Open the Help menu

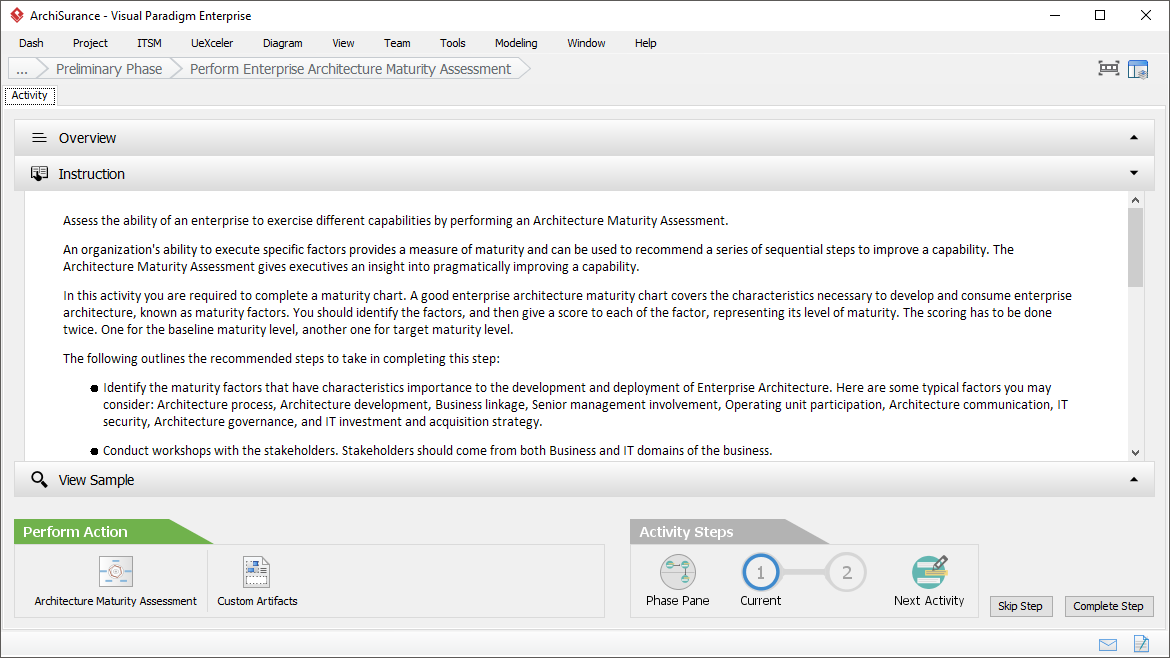(645, 43)
